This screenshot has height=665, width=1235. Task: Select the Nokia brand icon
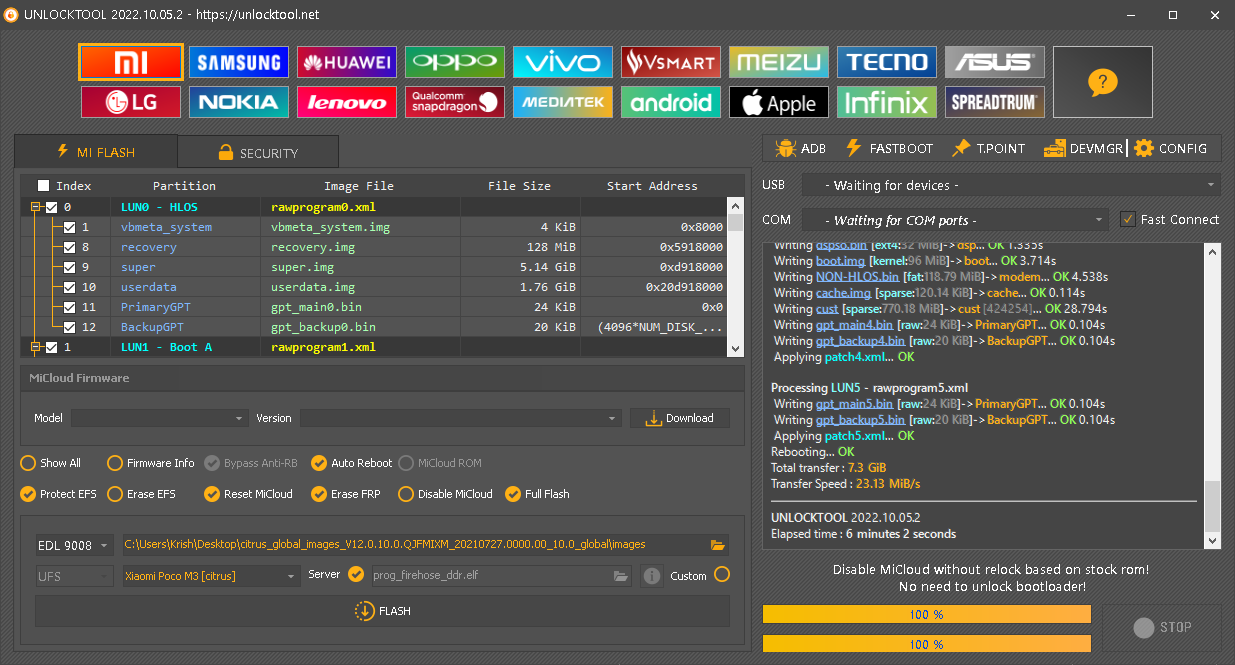pos(238,102)
